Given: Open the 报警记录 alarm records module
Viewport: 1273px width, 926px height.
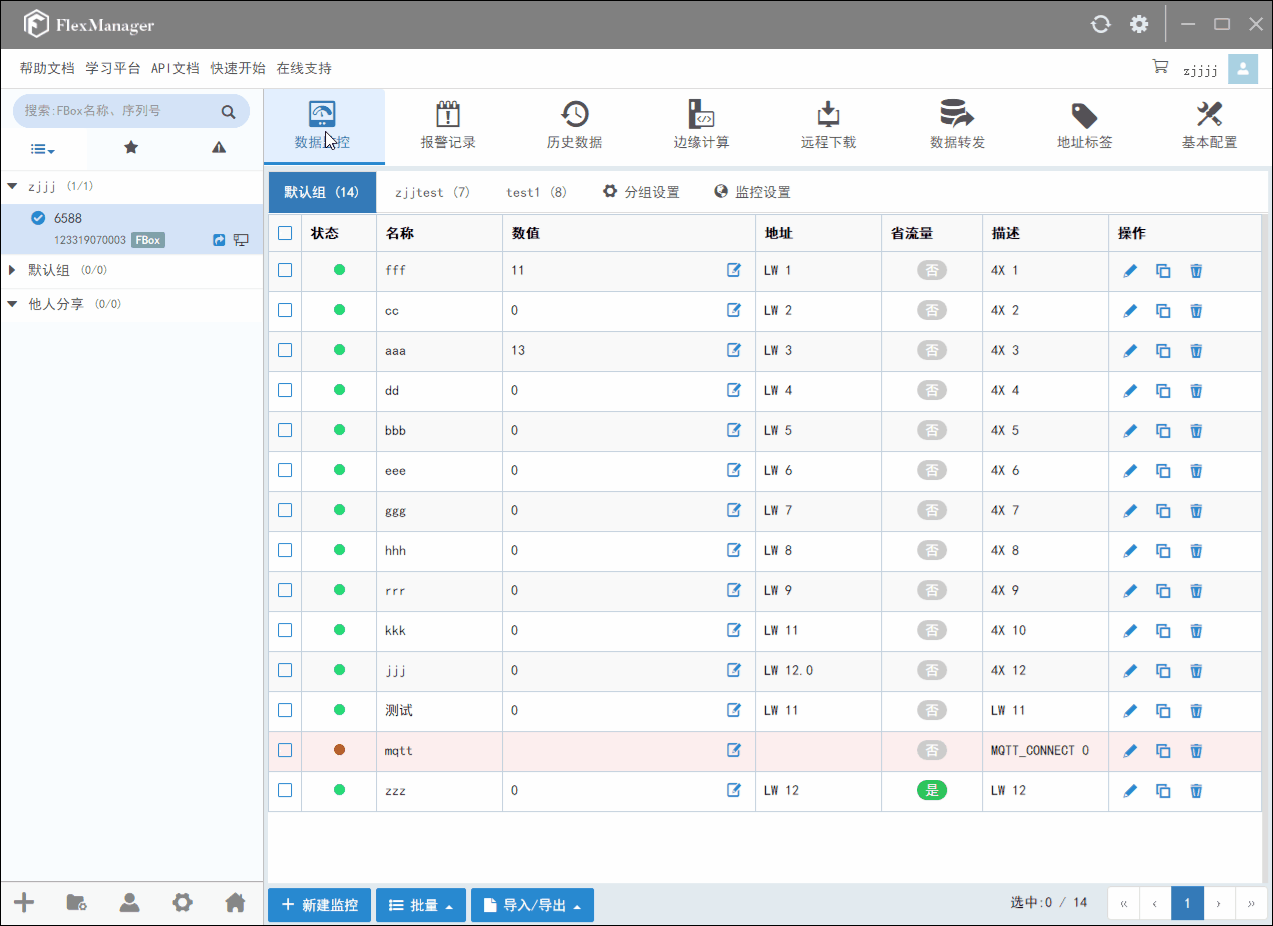Looking at the screenshot, I should pyautogui.click(x=448, y=126).
